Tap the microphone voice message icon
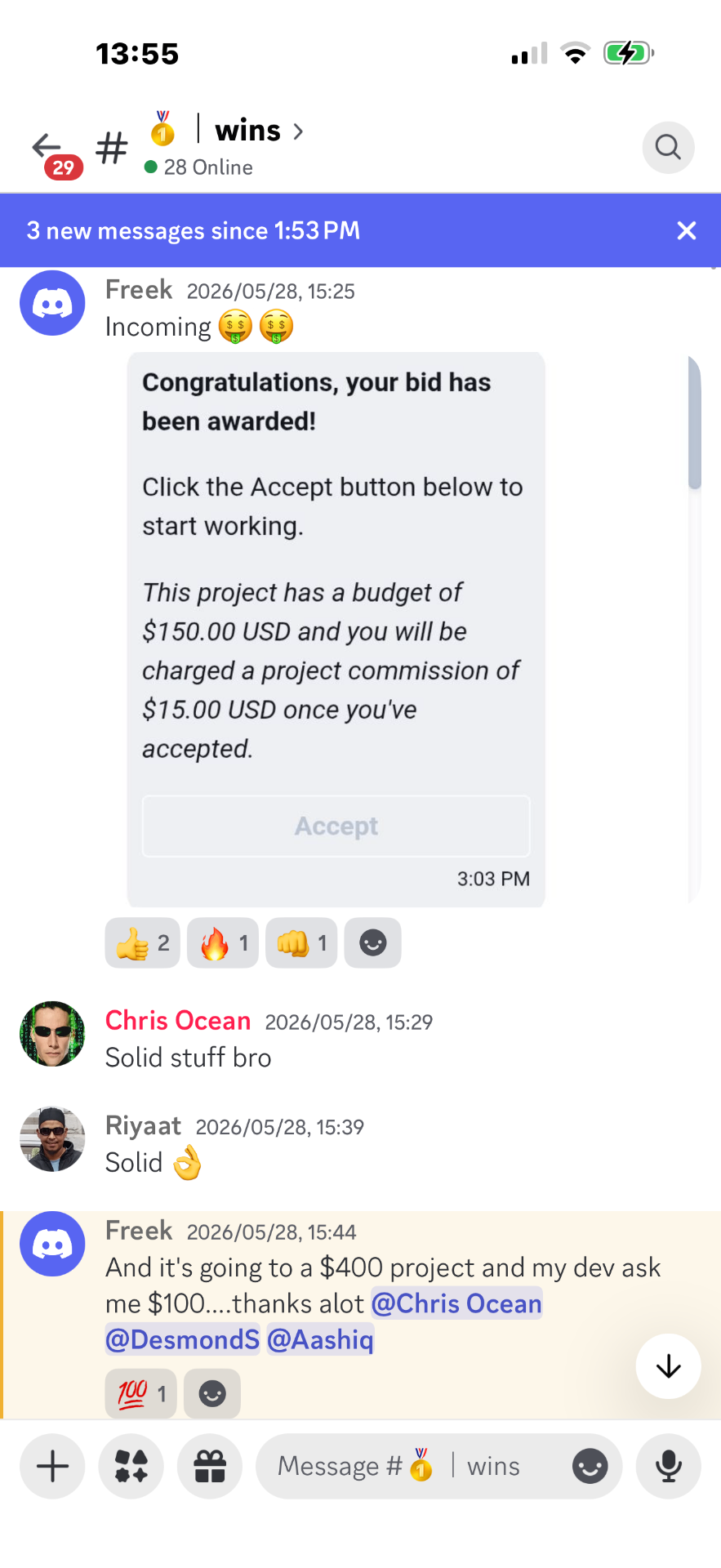Viewport: 721px width, 1568px height. tap(668, 1466)
